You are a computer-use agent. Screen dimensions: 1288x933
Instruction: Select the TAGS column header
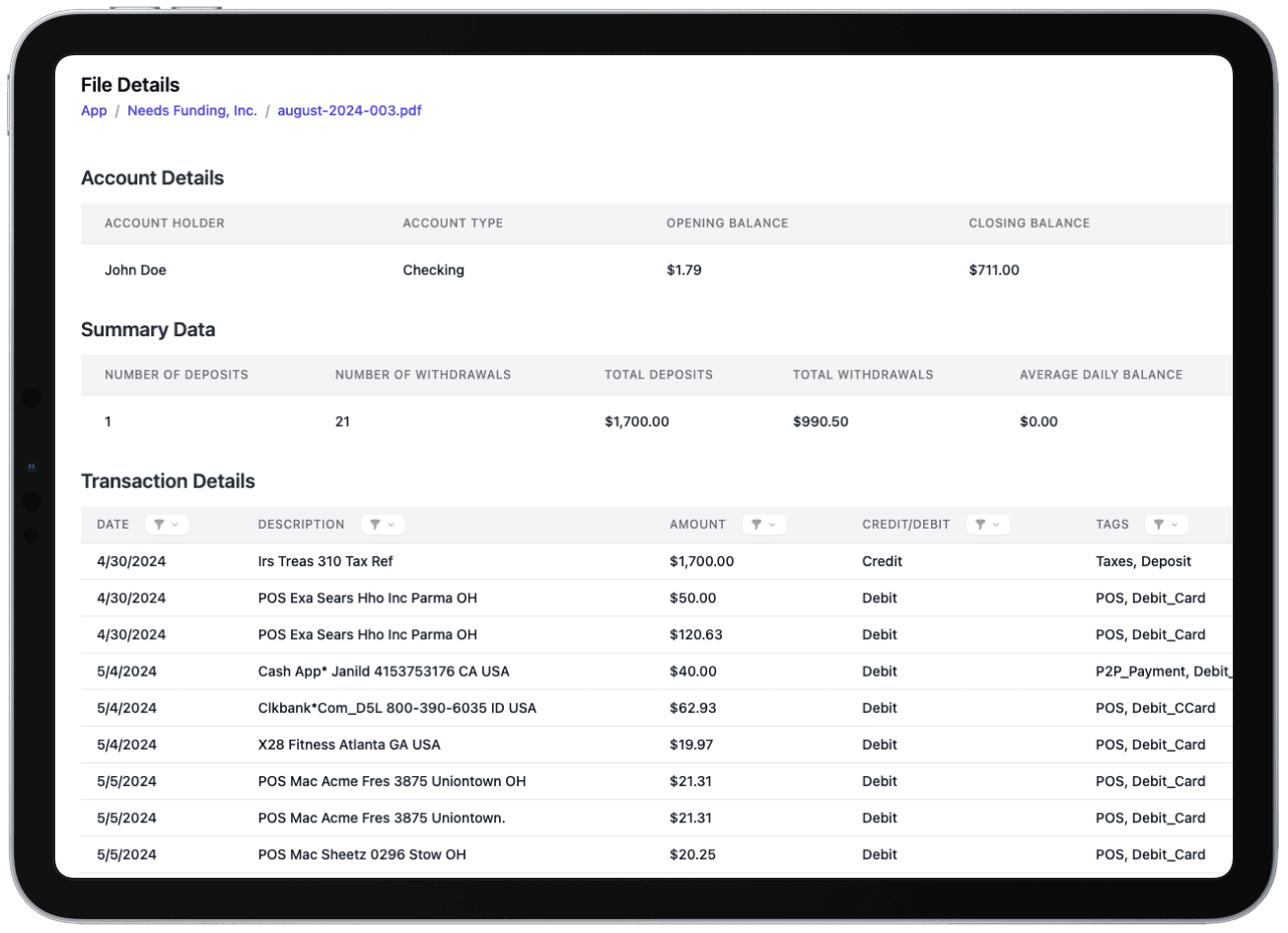(1112, 525)
